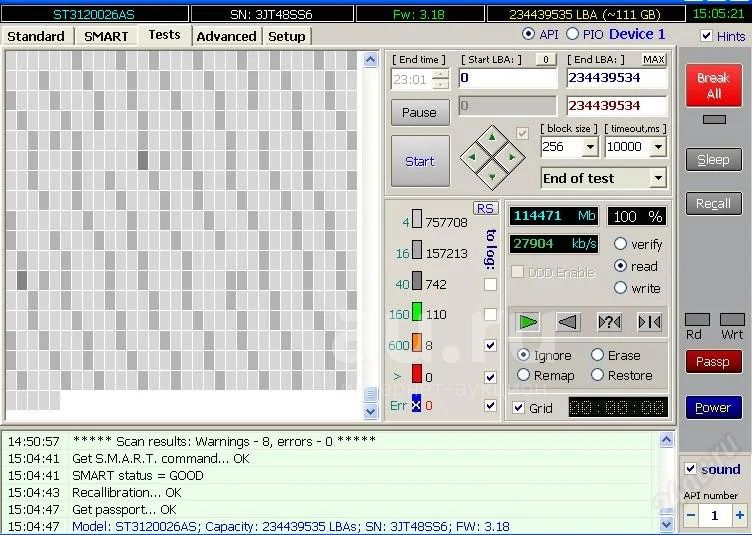Viewport: 752px width, 535px height.
Task: Click the right arrow on diamond navigator
Action: coord(512,157)
